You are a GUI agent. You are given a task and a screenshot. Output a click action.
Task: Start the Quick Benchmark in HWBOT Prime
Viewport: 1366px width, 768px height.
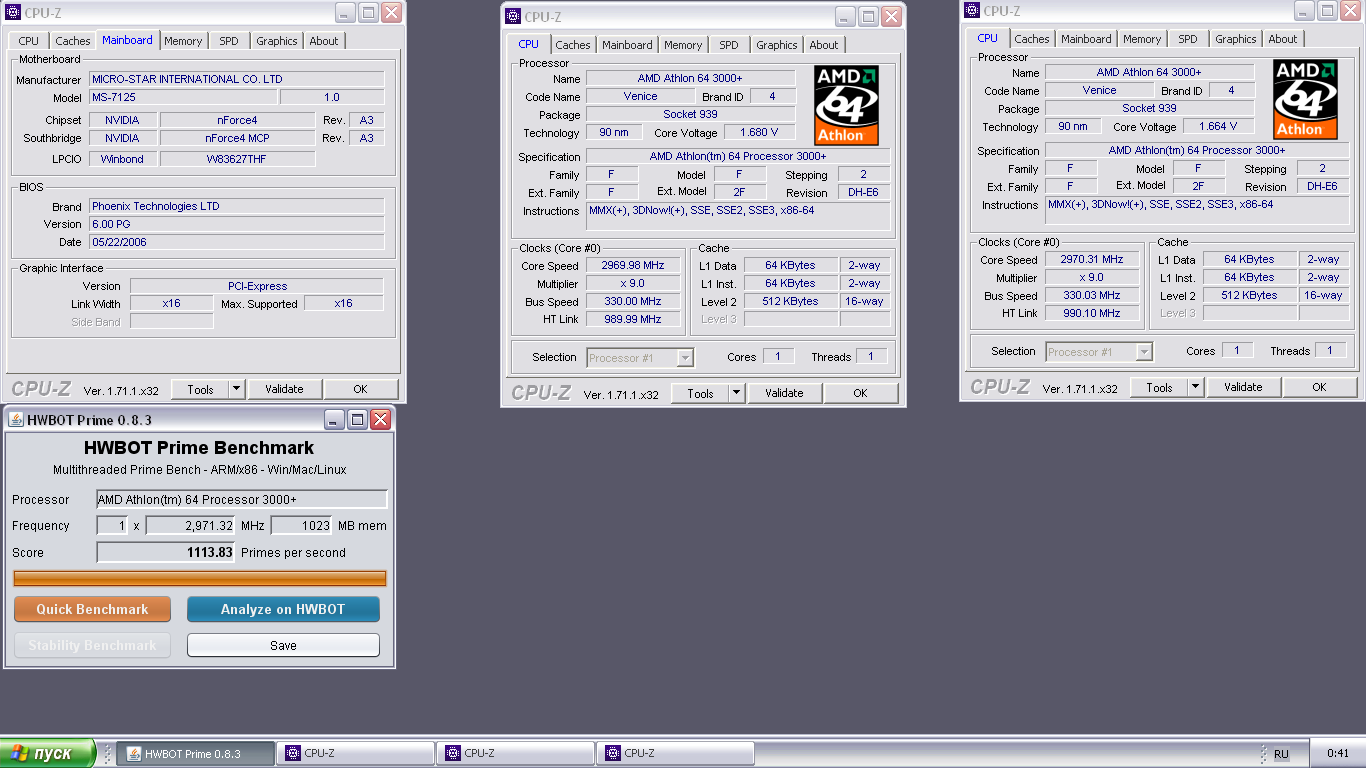coord(92,609)
